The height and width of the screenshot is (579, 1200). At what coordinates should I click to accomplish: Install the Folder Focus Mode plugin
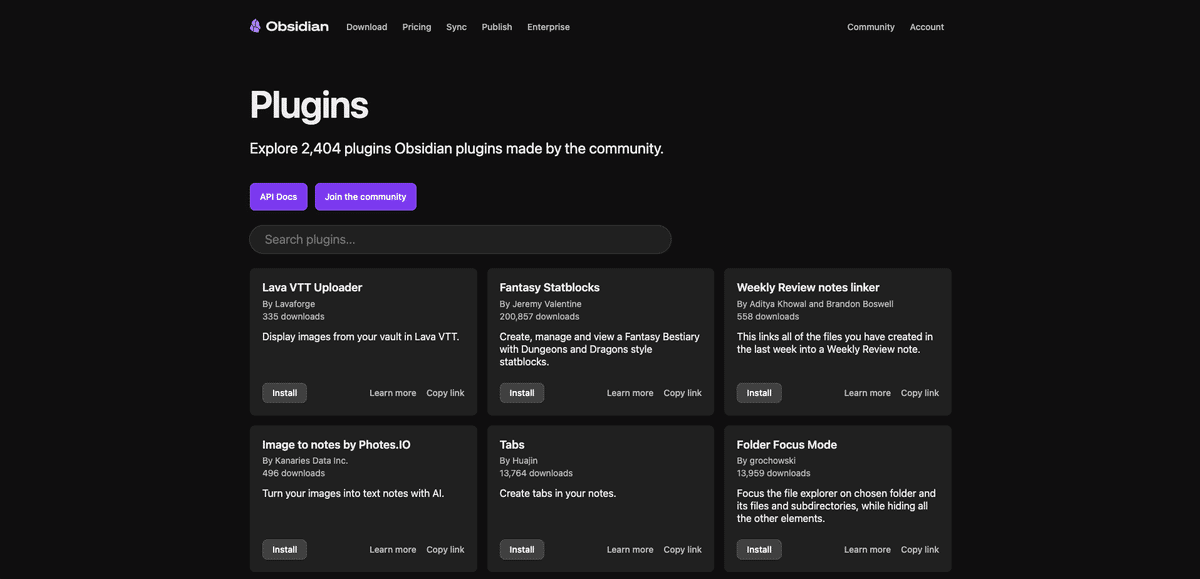pyautogui.click(x=758, y=550)
